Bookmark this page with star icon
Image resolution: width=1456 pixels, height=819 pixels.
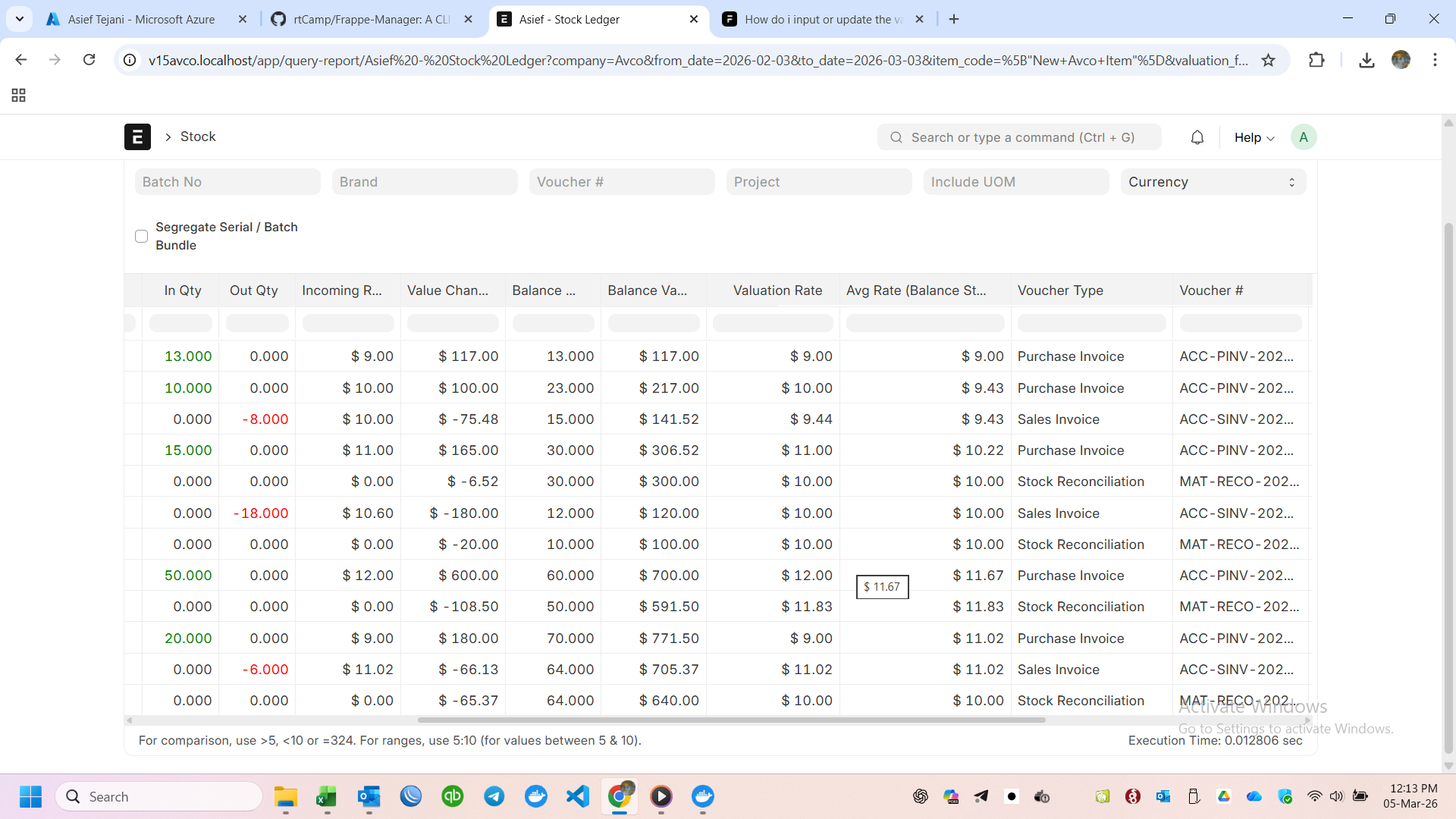pos(1268,60)
